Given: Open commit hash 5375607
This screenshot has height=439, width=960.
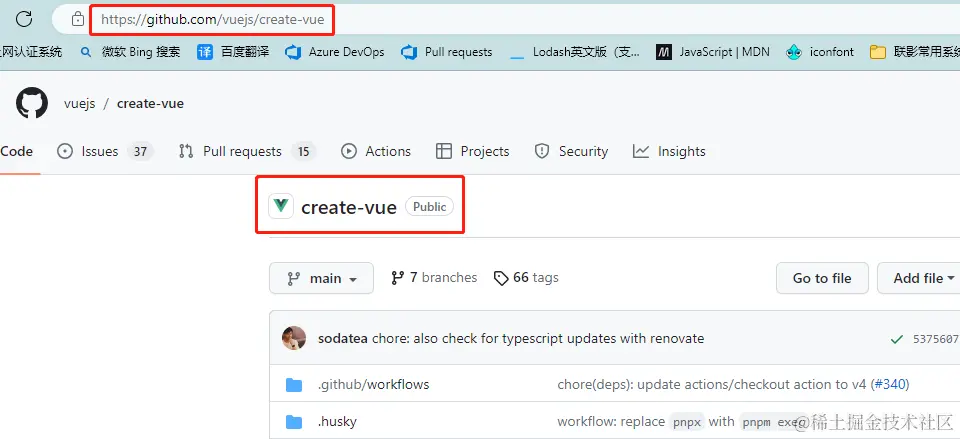Looking at the screenshot, I should pyautogui.click(x=936, y=339).
